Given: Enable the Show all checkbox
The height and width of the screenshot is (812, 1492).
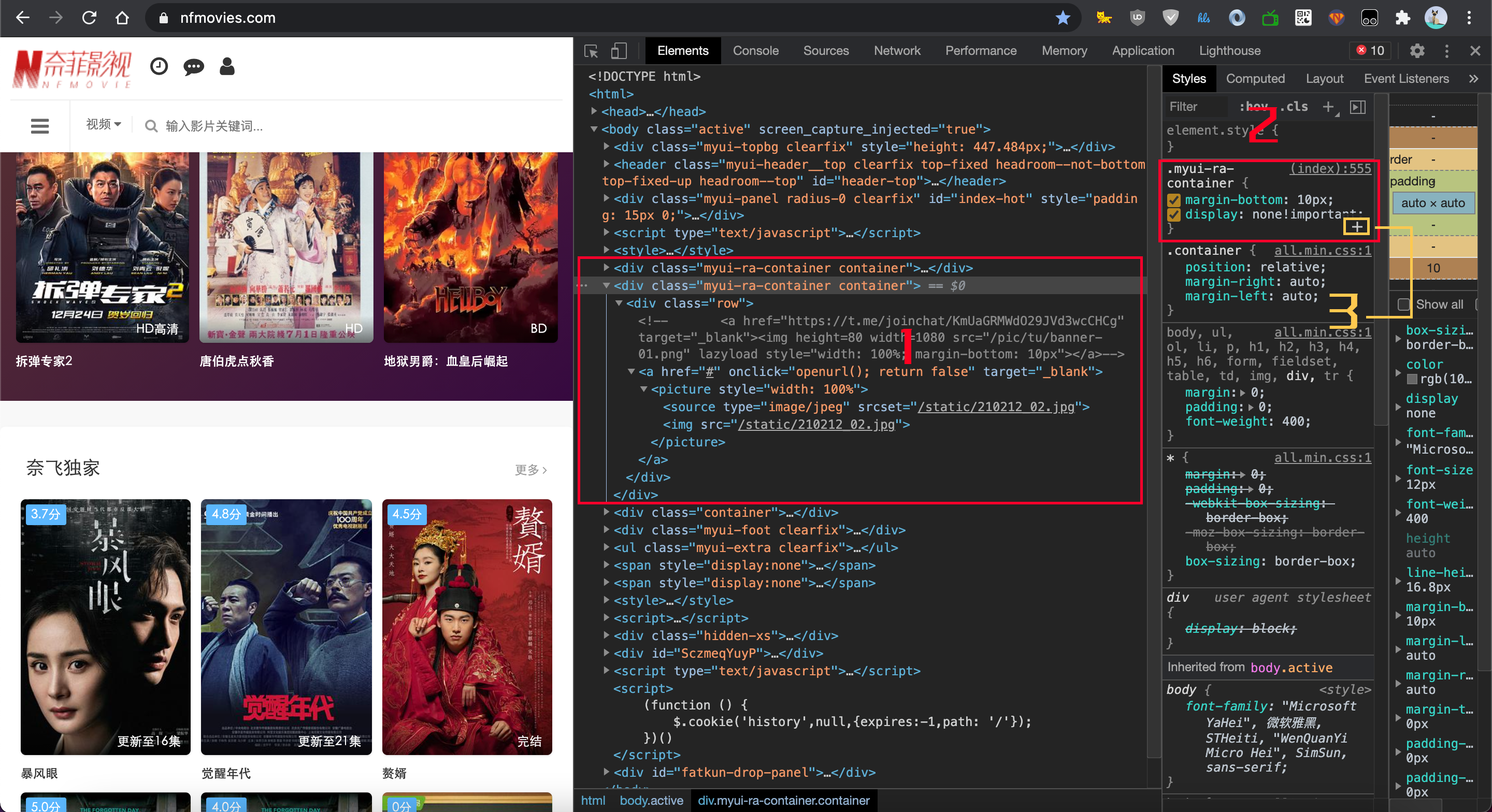Looking at the screenshot, I should 1404,304.
